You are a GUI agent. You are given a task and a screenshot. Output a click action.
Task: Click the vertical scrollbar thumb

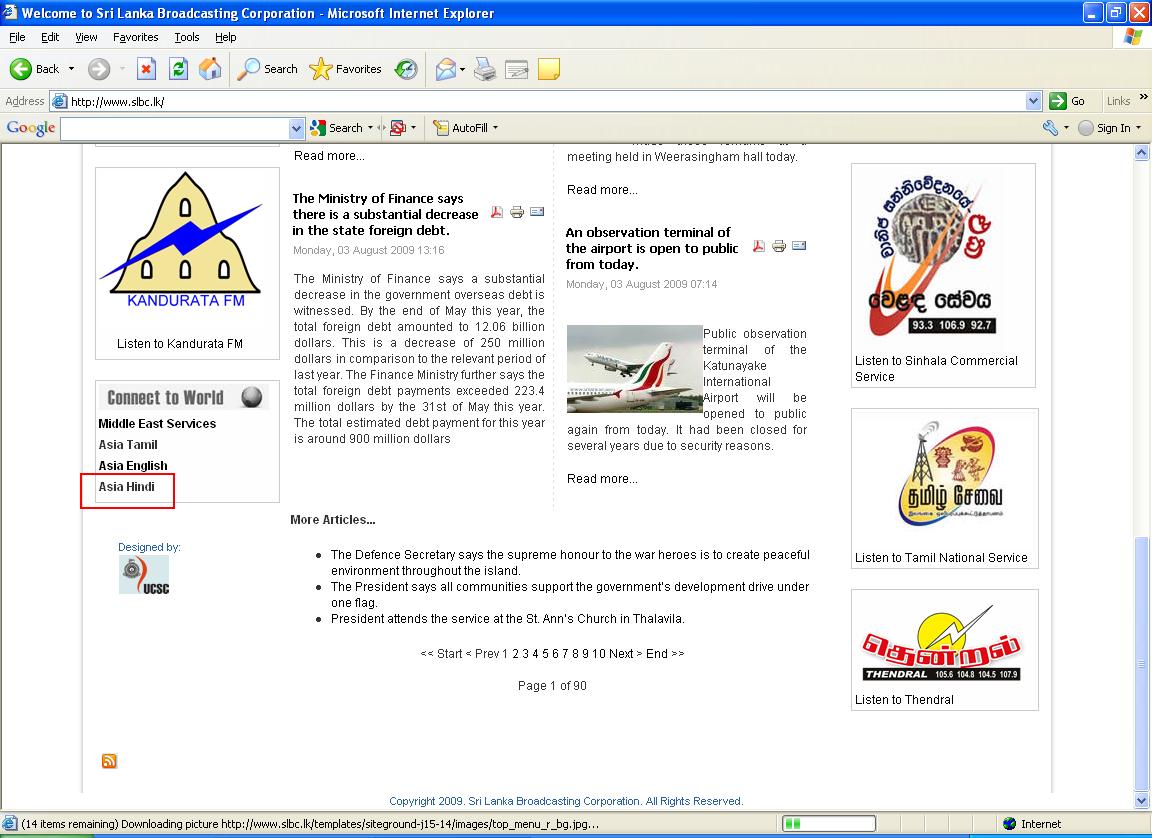click(1141, 663)
